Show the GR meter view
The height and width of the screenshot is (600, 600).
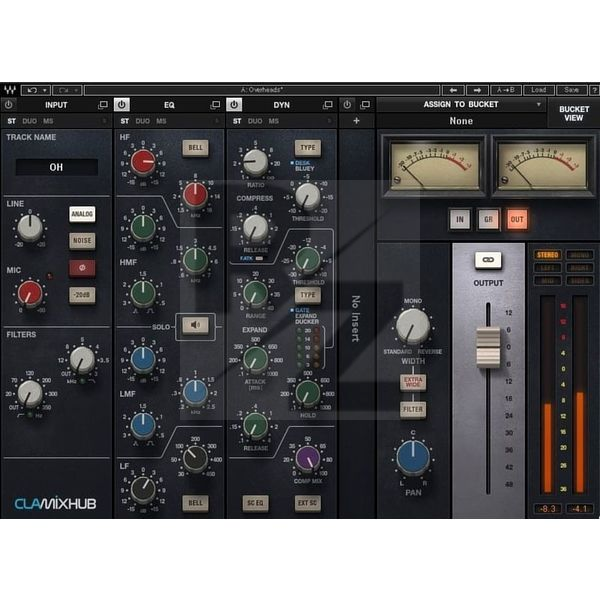click(x=488, y=219)
